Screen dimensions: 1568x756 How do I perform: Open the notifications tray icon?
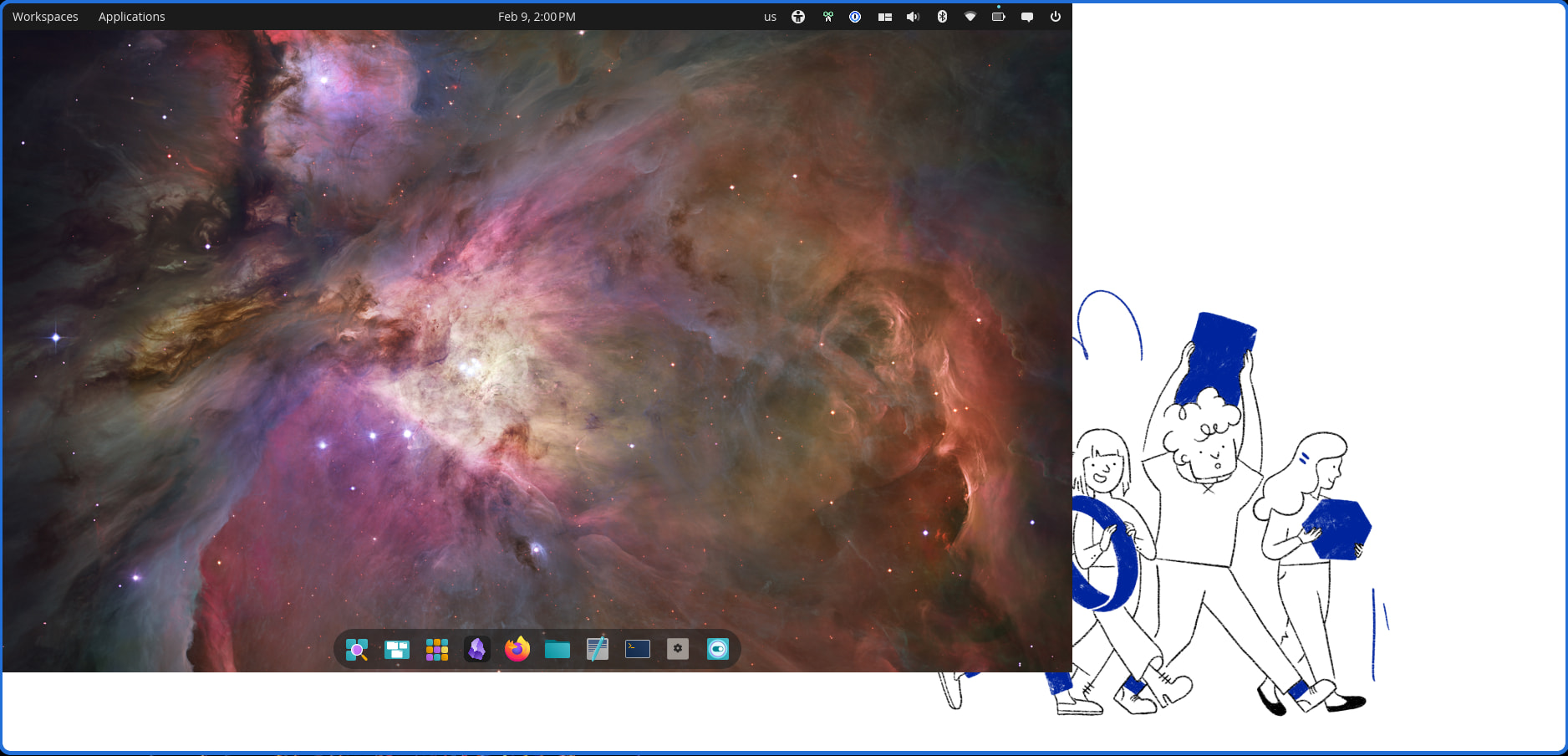[1027, 17]
